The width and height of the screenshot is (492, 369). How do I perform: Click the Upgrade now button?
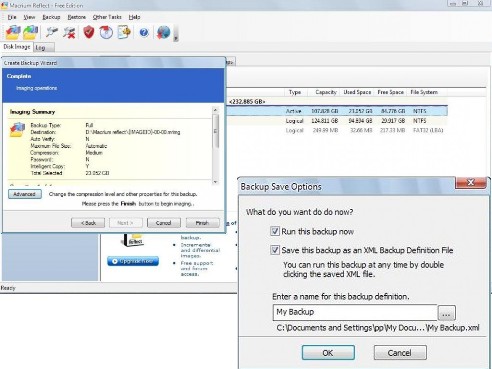point(133,261)
